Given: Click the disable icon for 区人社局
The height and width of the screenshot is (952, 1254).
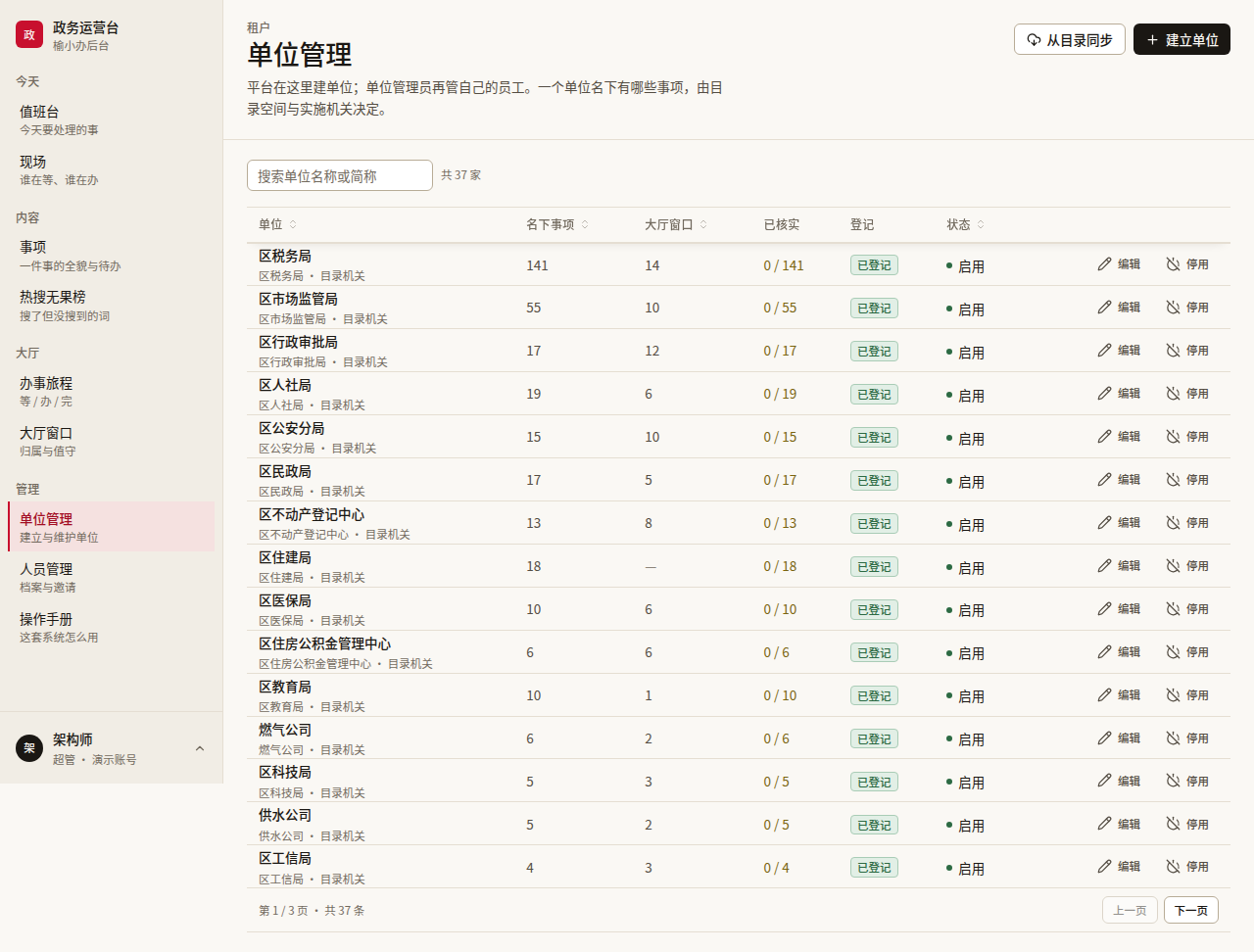Looking at the screenshot, I should tap(1173, 394).
